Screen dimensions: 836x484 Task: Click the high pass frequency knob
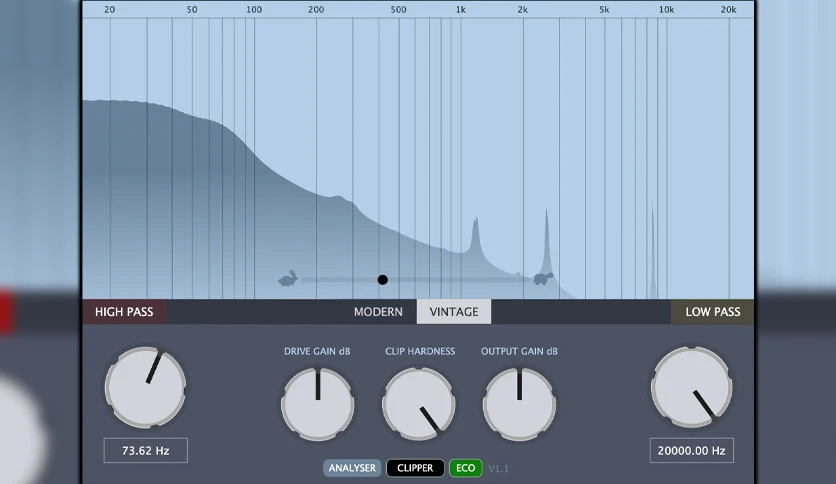(x=146, y=388)
